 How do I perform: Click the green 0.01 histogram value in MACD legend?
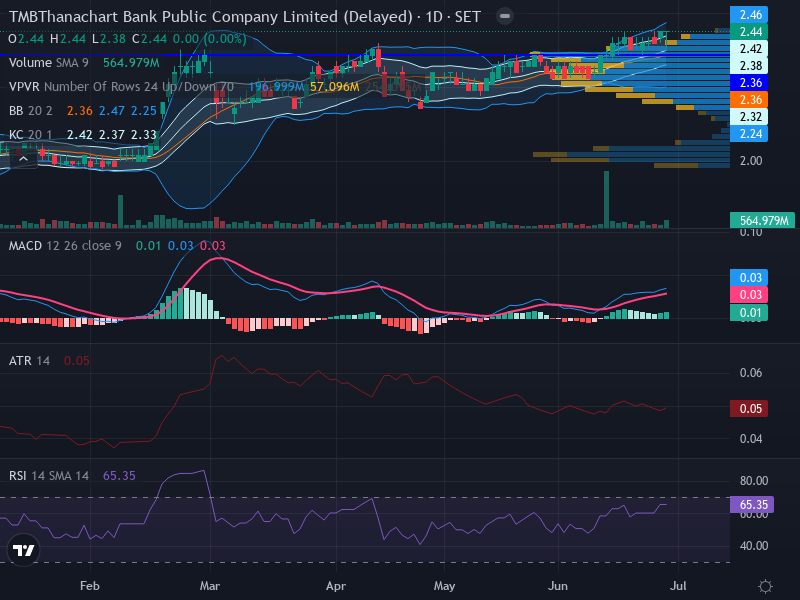click(x=148, y=246)
